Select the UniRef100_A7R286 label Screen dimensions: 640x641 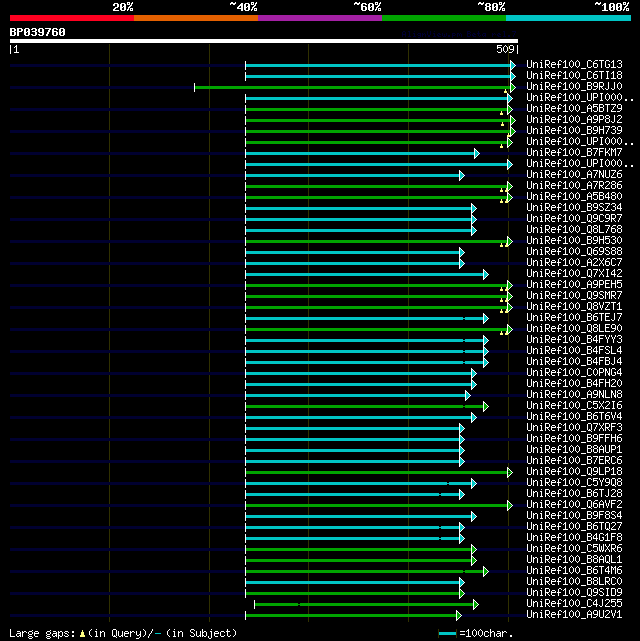[x=574, y=186]
